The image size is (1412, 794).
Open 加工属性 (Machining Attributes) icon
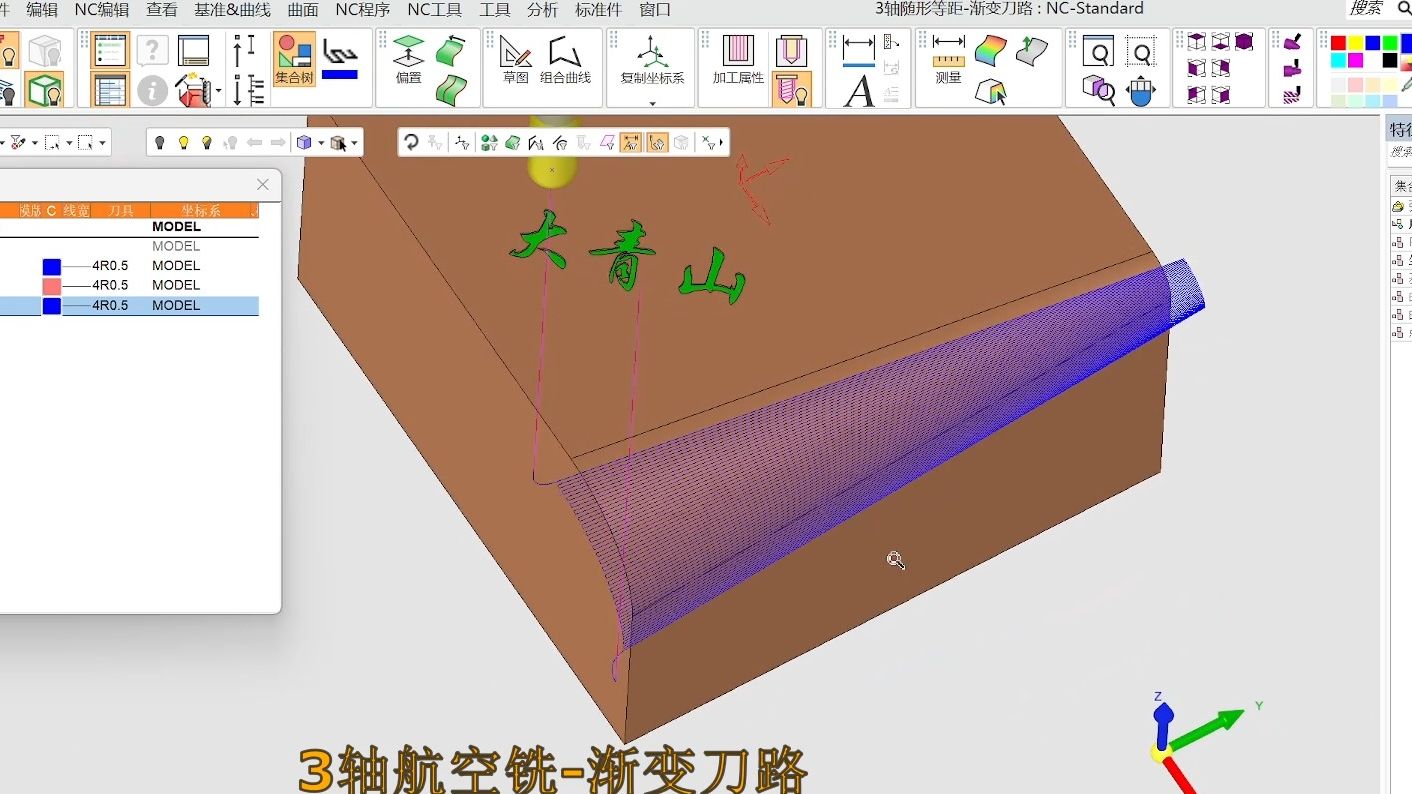[738, 58]
